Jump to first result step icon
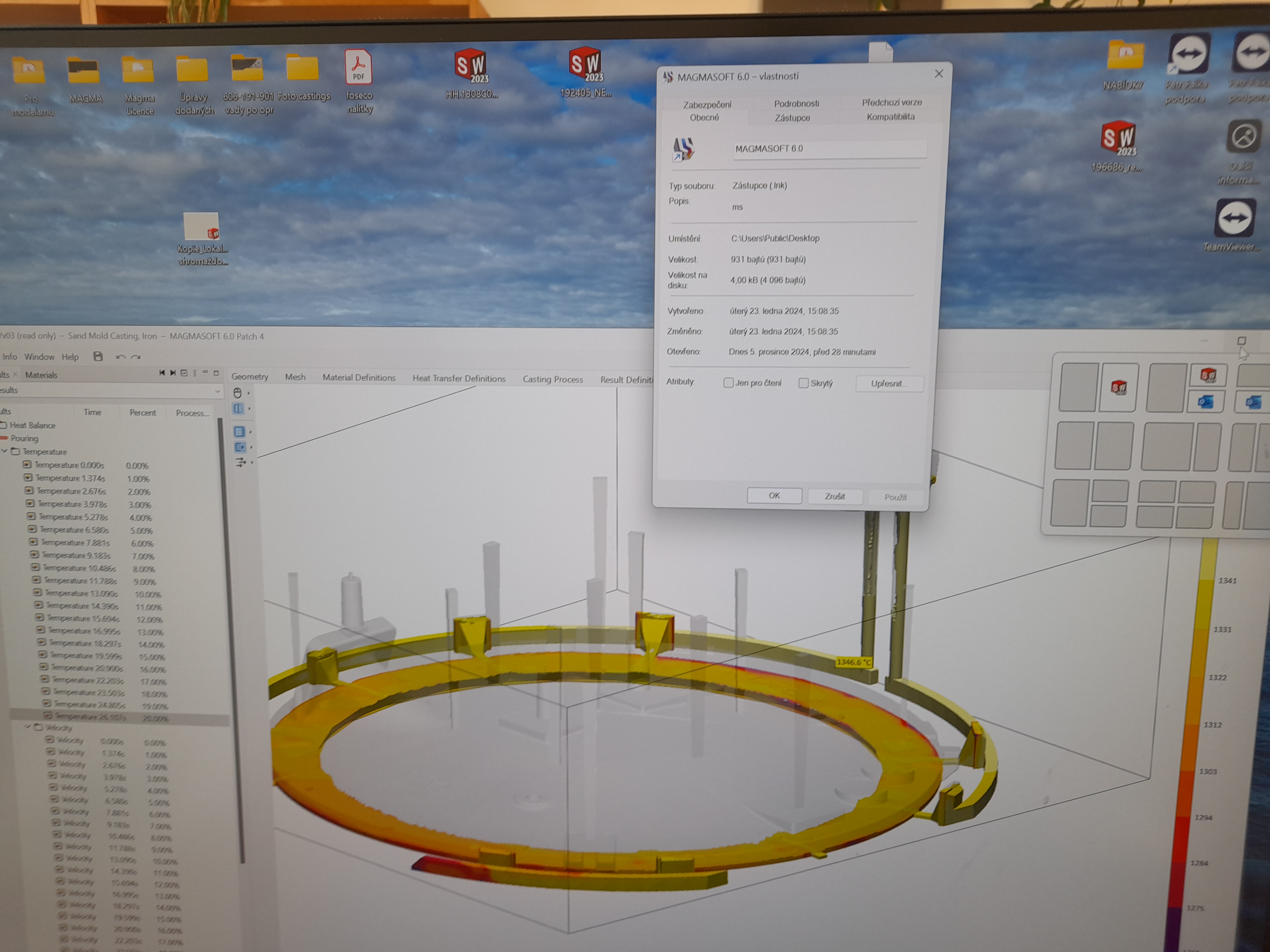 click(x=162, y=373)
